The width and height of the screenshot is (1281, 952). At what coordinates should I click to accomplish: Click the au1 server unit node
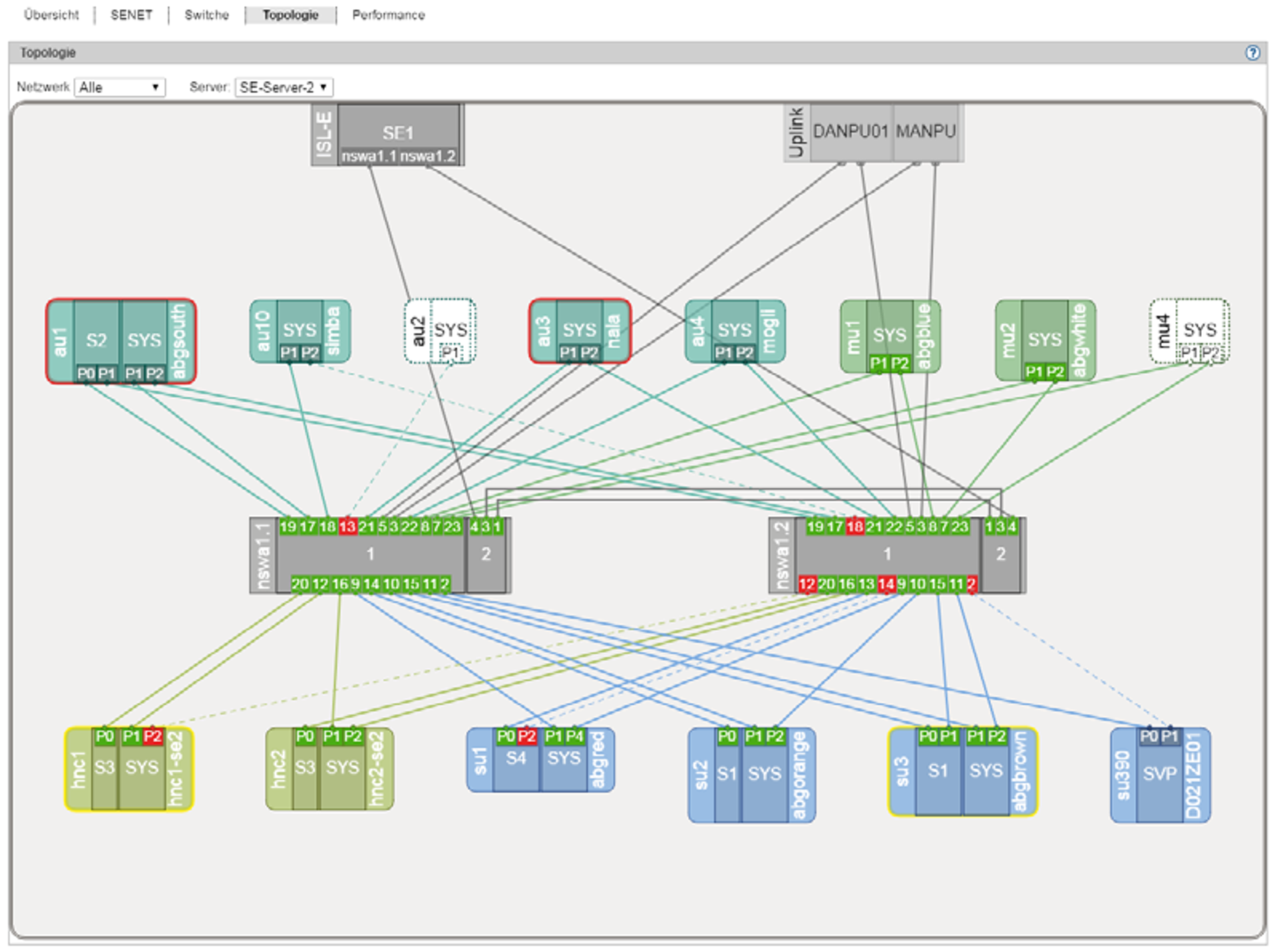(120, 340)
